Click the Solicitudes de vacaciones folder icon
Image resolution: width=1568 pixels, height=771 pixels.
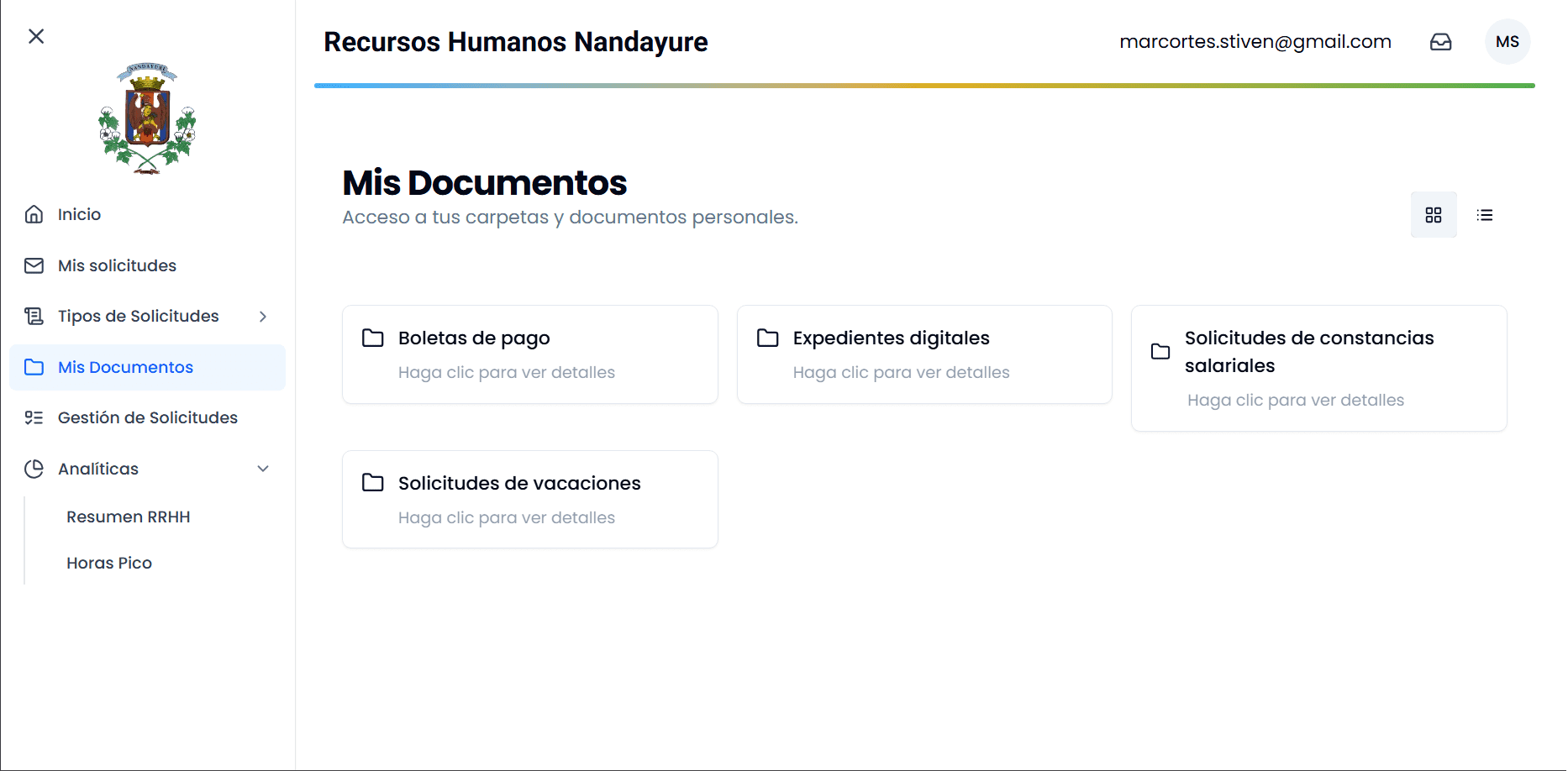[x=373, y=482]
